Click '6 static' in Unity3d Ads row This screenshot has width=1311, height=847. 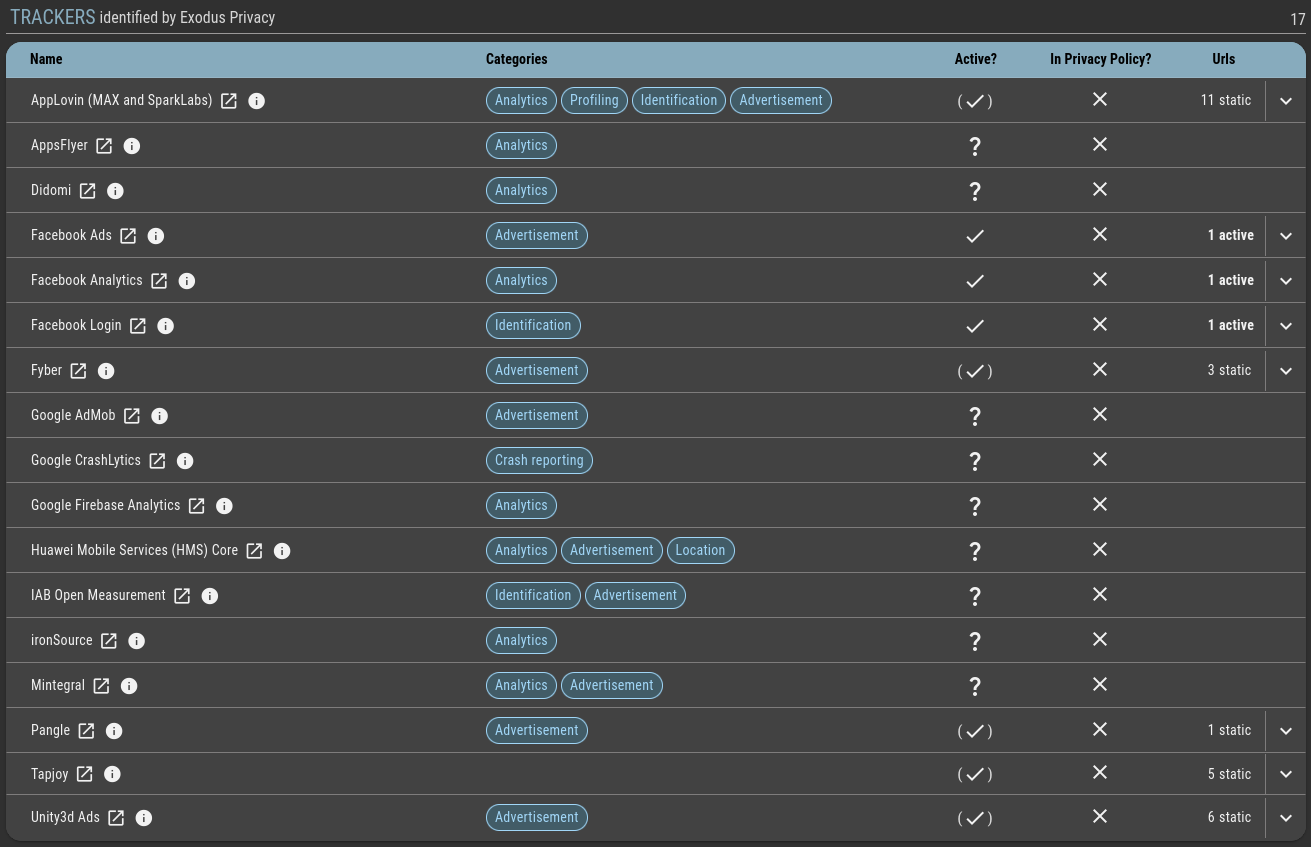(x=1229, y=817)
